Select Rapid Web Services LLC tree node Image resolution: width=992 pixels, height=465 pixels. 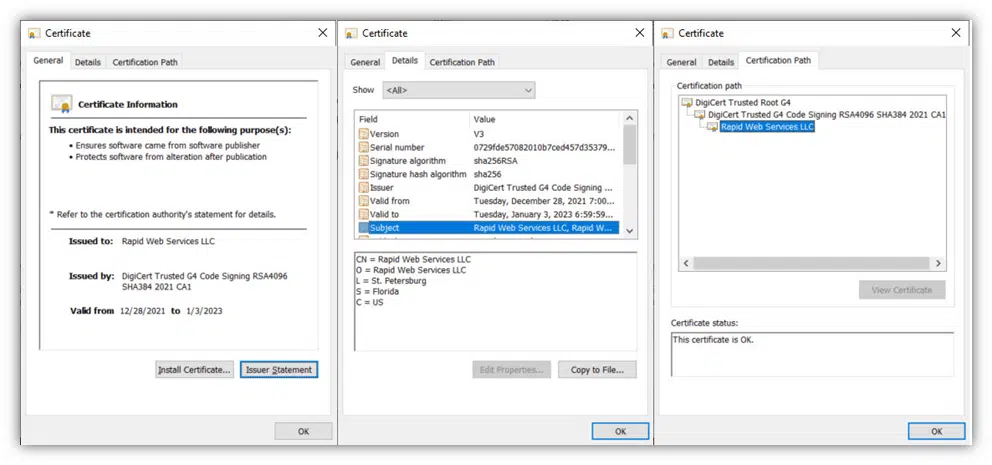point(767,127)
